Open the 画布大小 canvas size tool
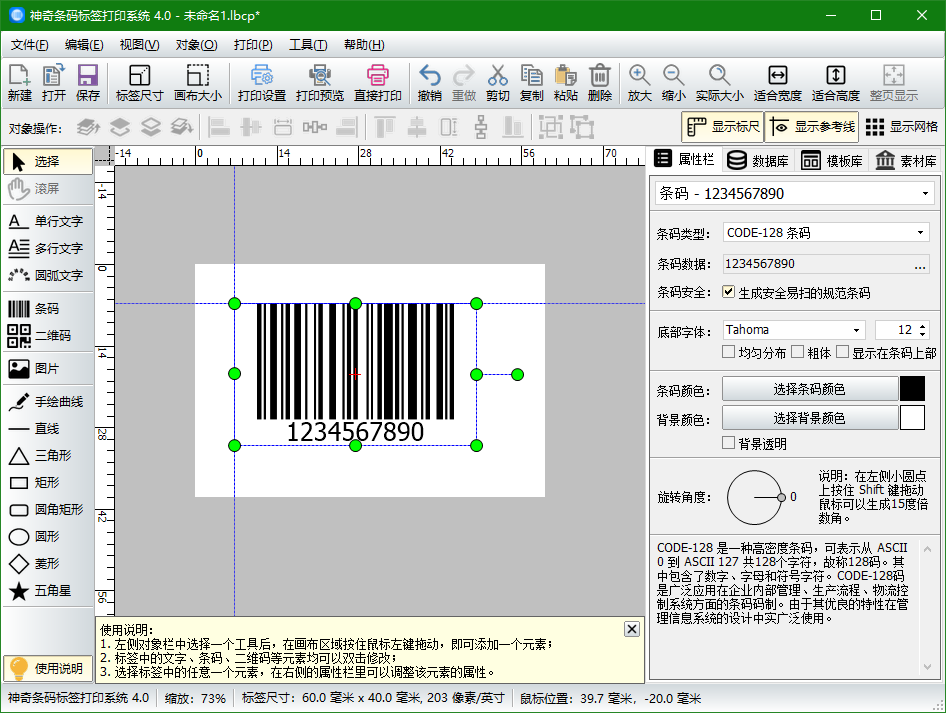Image resolution: width=946 pixels, height=713 pixels. [198, 83]
